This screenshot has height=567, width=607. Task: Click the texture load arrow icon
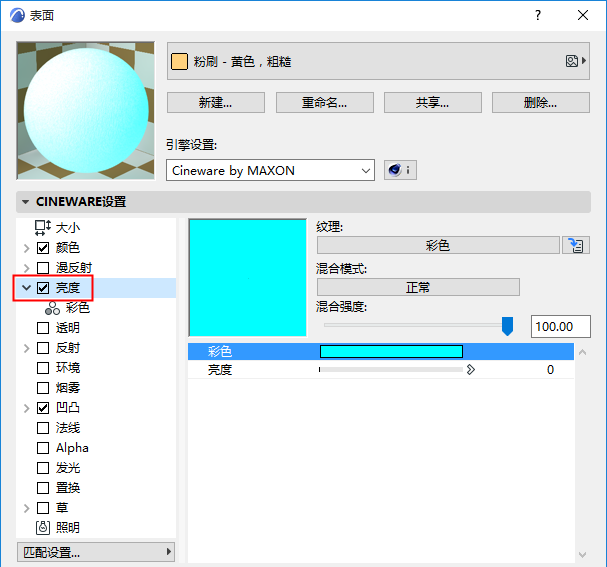click(576, 245)
